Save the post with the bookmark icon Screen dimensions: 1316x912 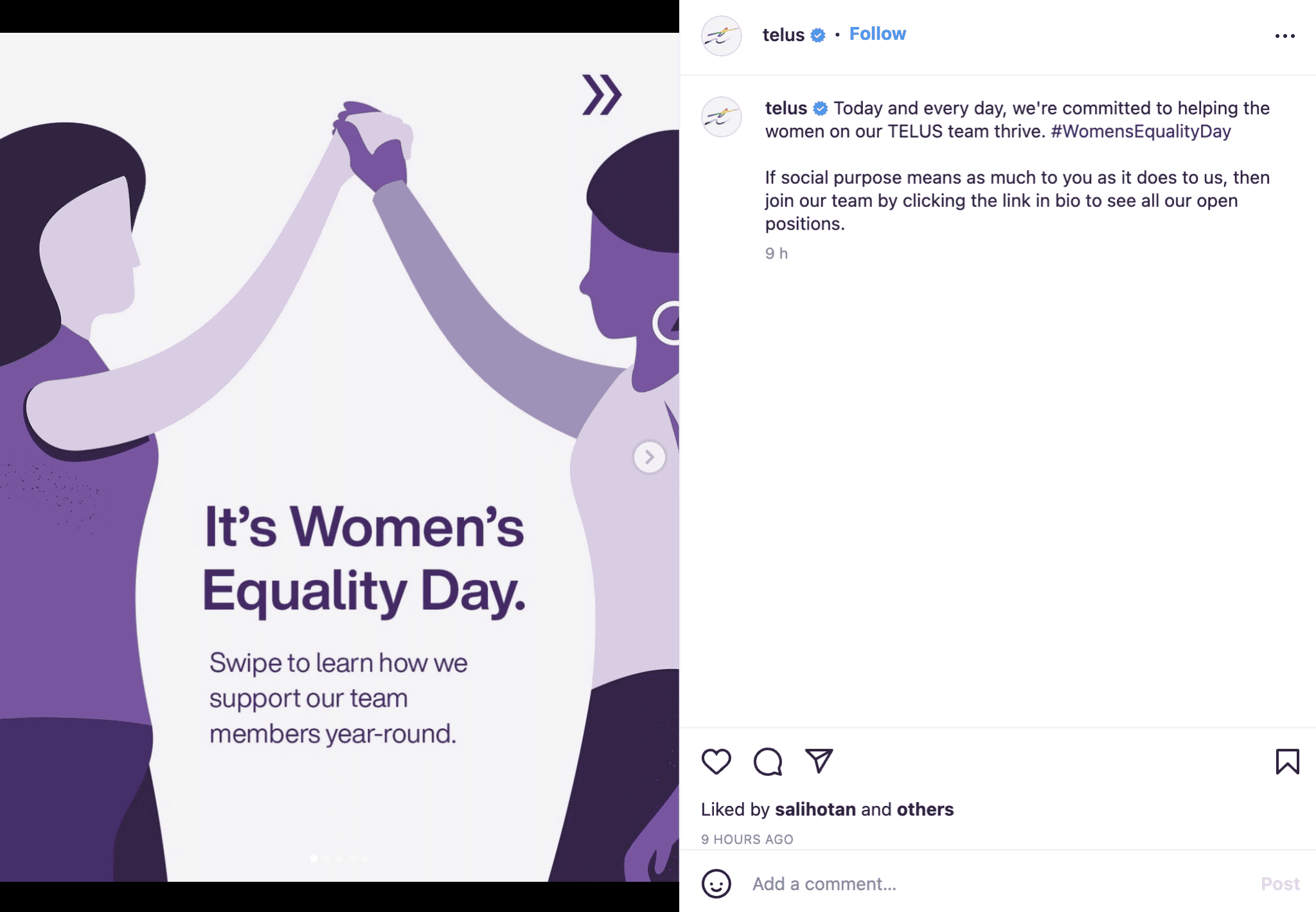click(1287, 762)
